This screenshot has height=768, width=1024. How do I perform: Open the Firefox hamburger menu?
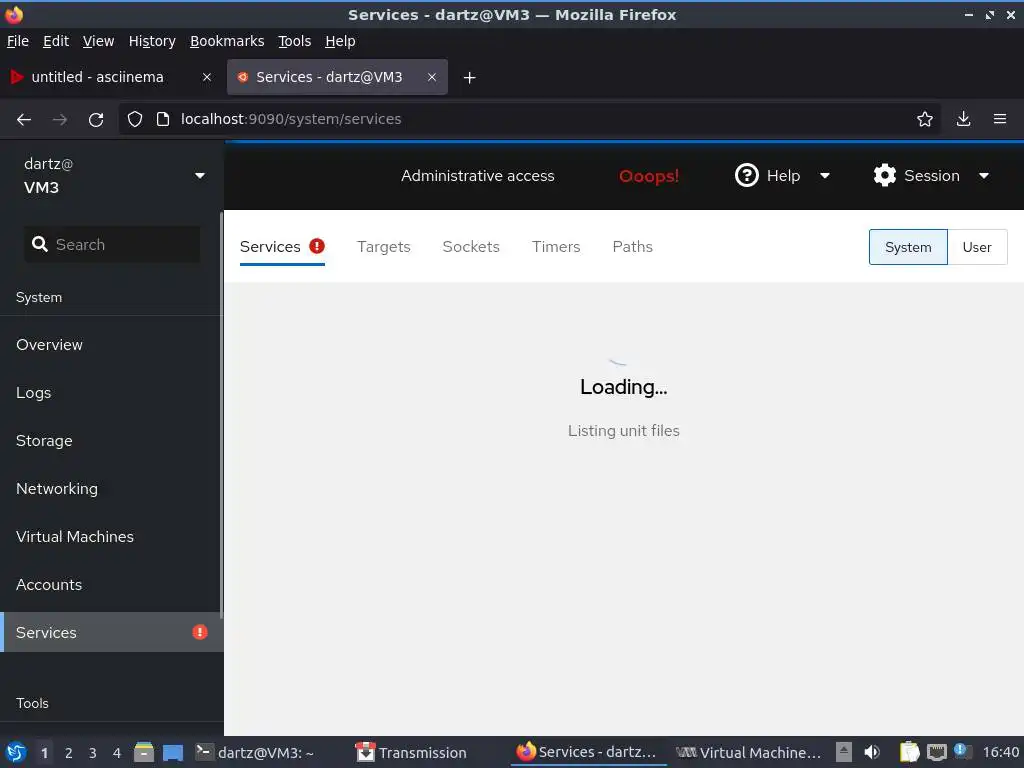(x=999, y=119)
